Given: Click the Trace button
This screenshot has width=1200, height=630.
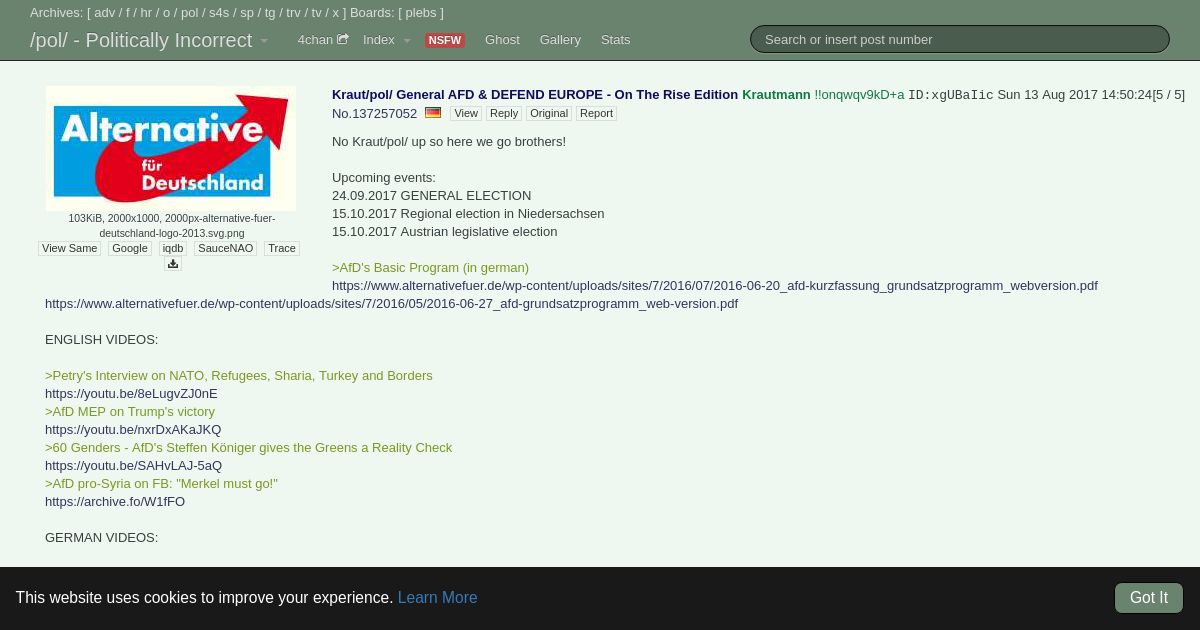Looking at the screenshot, I should pyautogui.click(x=282, y=248).
